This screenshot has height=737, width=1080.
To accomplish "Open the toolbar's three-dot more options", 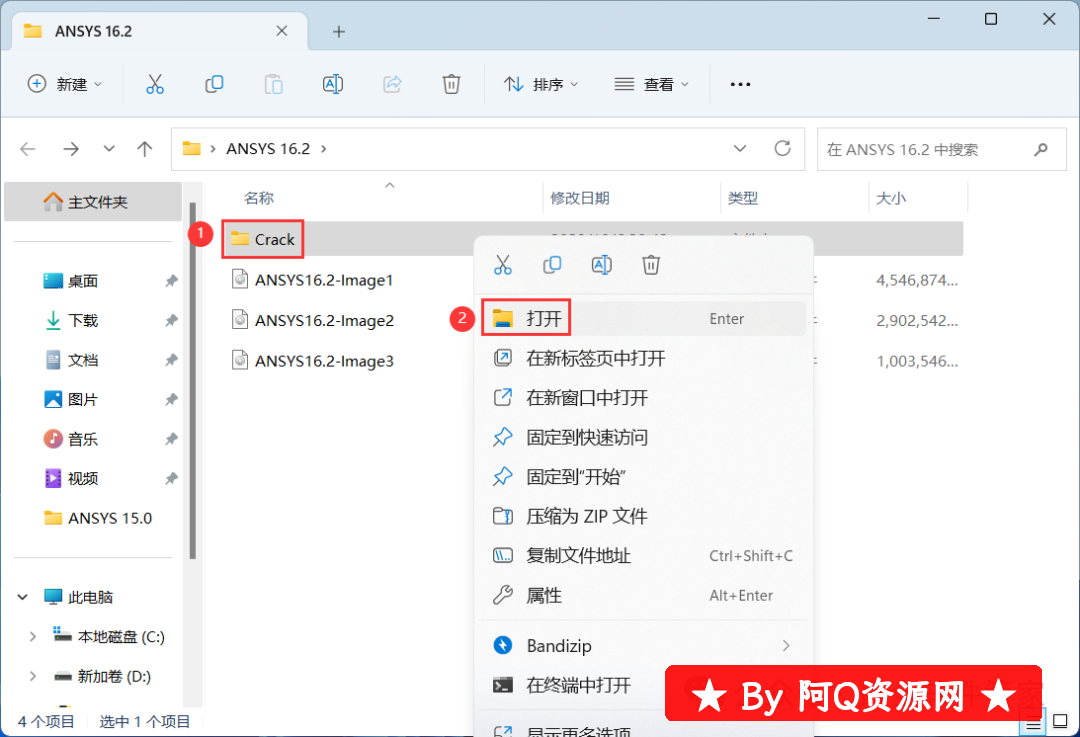I will click(x=740, y=84).
